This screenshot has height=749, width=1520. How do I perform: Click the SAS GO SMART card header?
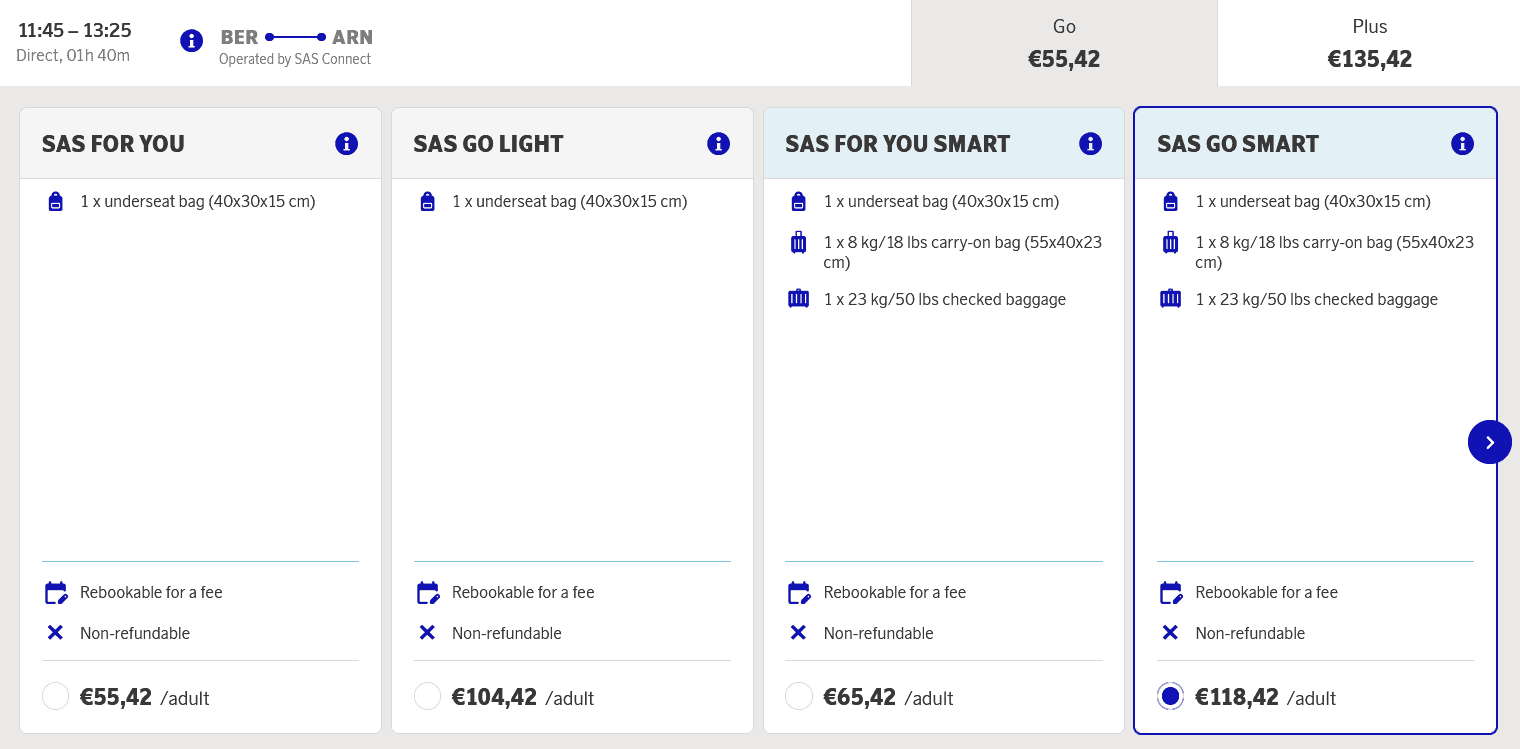coord(1300,144)
